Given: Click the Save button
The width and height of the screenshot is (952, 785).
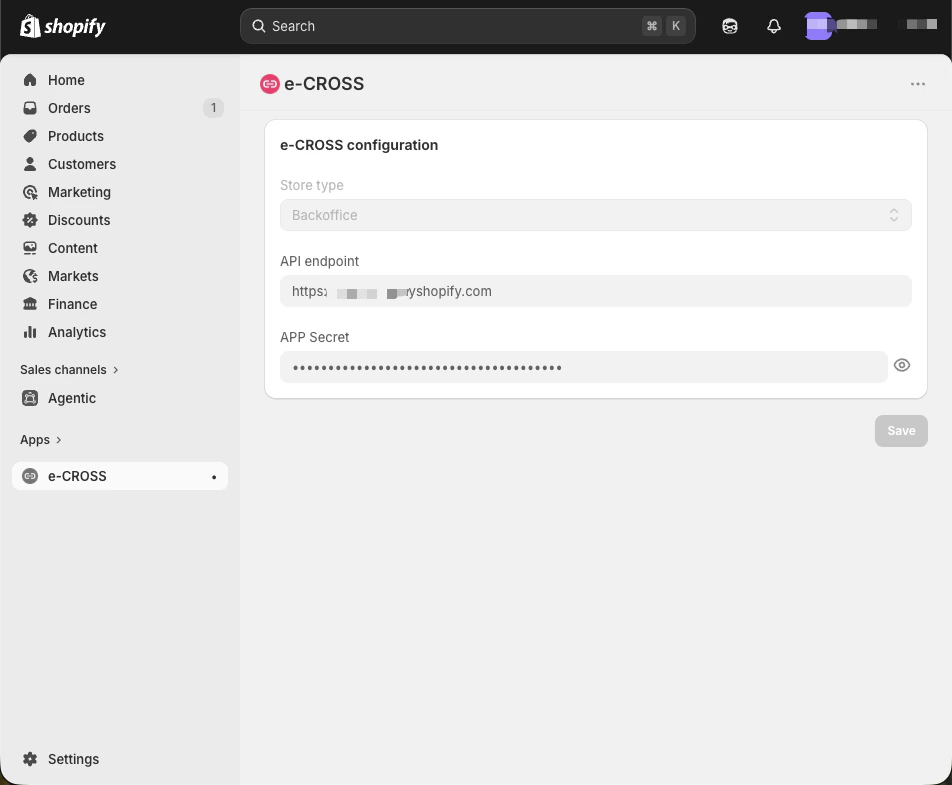Looking at the screenshot, I should (901, 431).
